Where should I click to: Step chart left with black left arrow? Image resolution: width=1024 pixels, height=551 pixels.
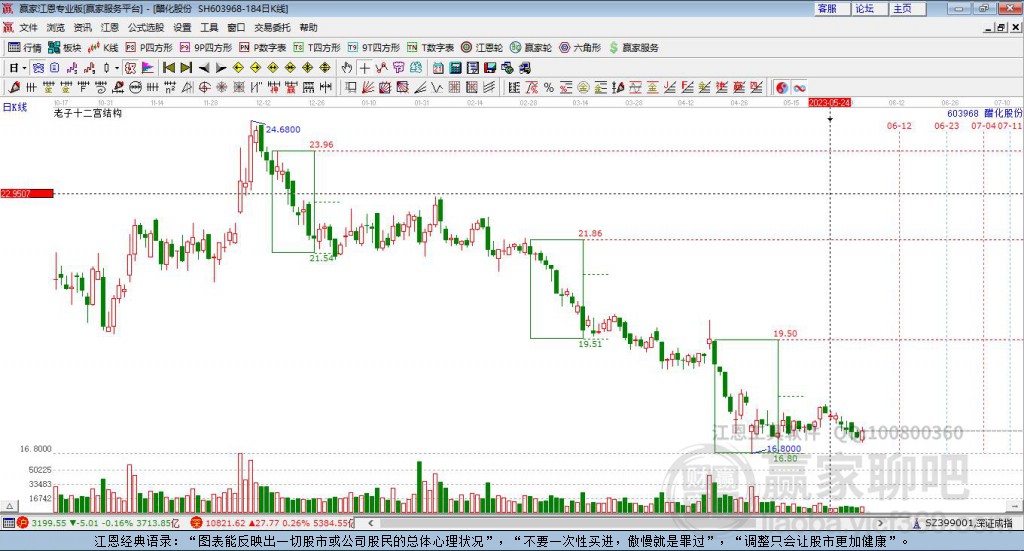pyautogui.click(x=204, y=68)
